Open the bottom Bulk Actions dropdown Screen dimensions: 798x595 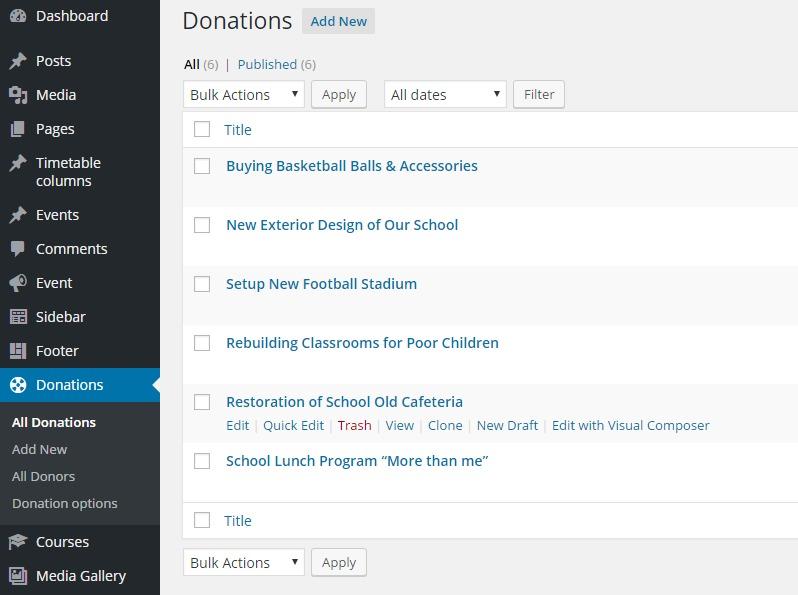click(x=244, y=562)
